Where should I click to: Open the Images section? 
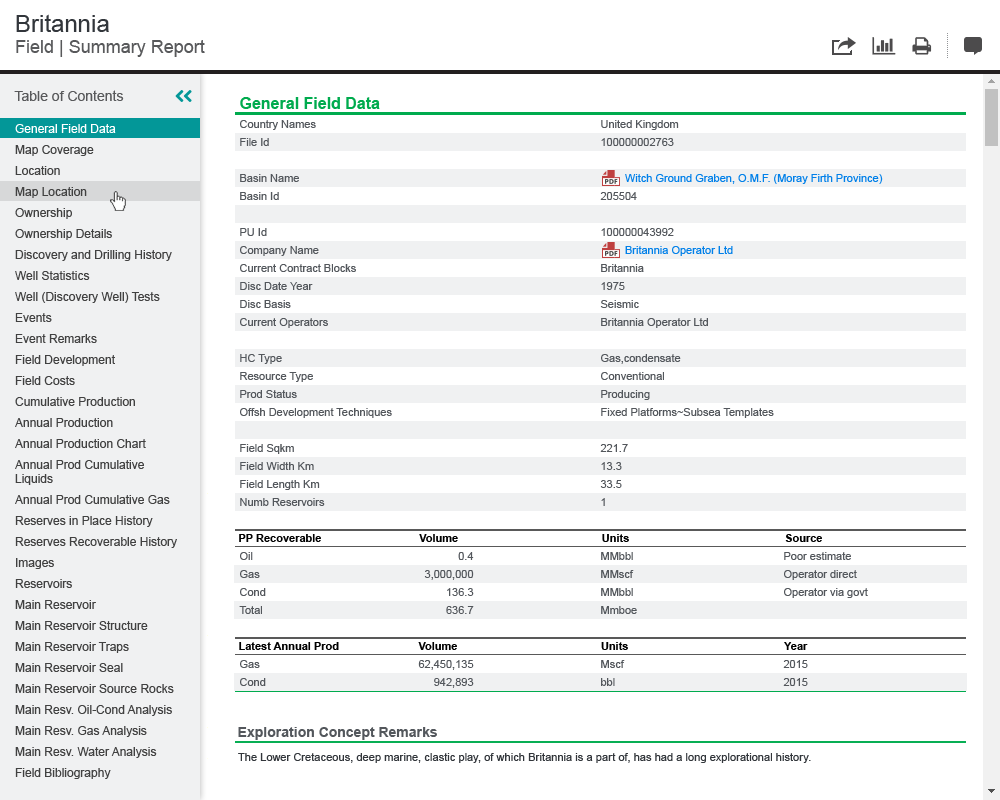coord(34,563)
